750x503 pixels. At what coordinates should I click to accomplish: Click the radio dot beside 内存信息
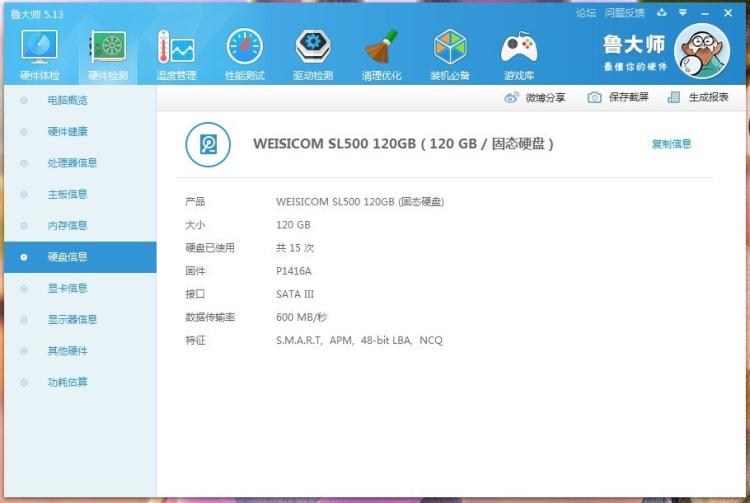24,226
